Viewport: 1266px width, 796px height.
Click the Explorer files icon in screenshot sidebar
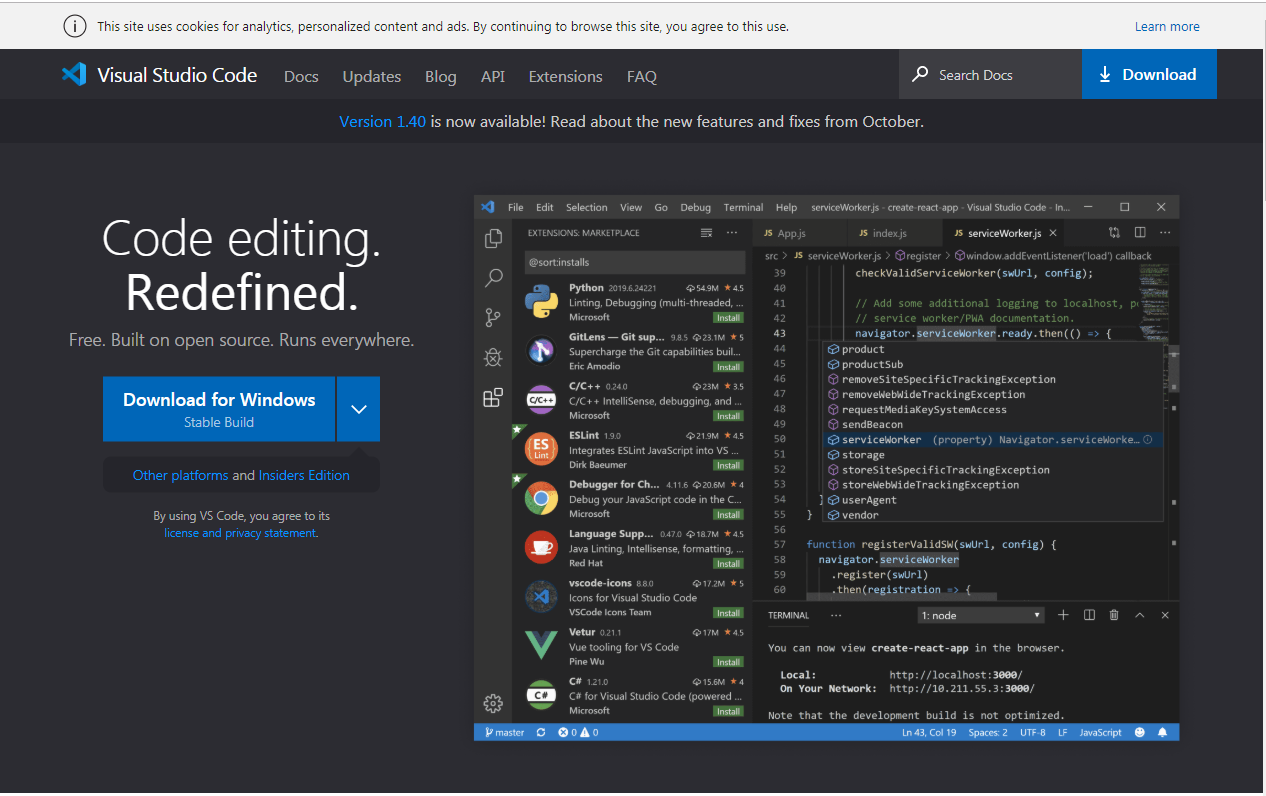(x=493, y=238)
